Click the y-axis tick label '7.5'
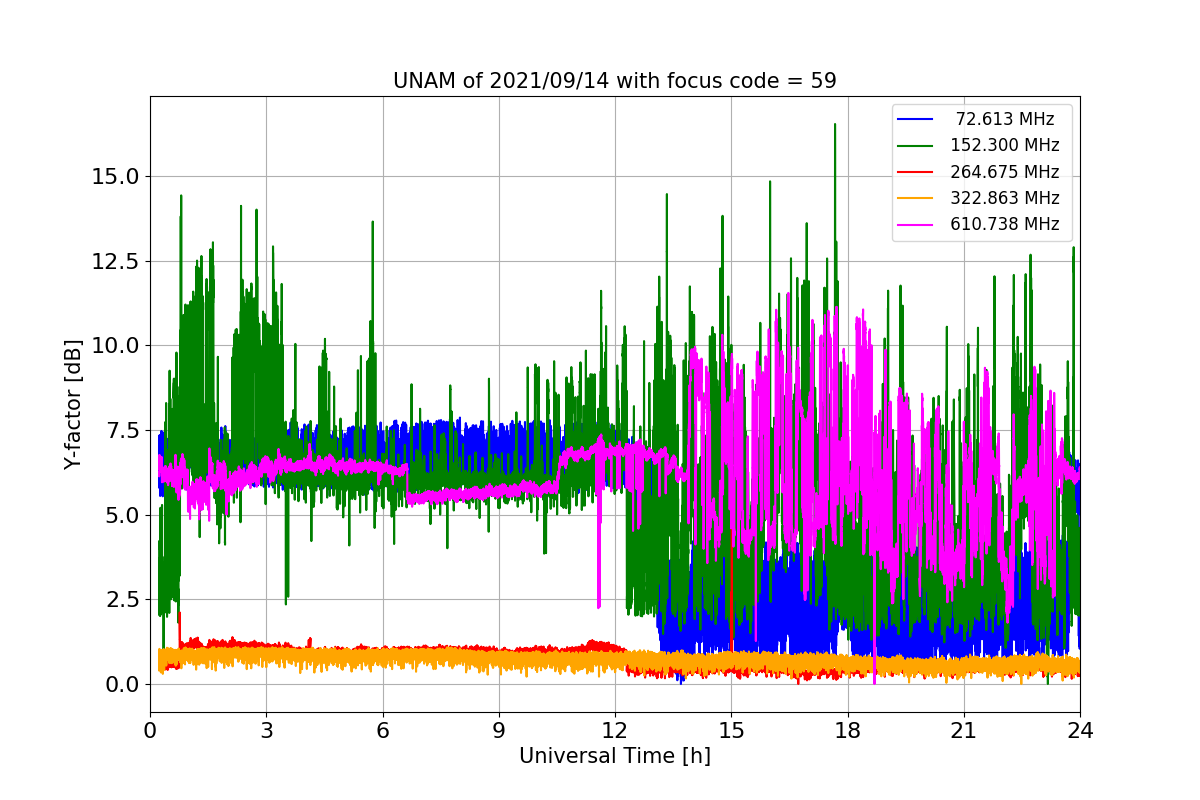This screenshot has width=1200, height=800. click(124, 430)
